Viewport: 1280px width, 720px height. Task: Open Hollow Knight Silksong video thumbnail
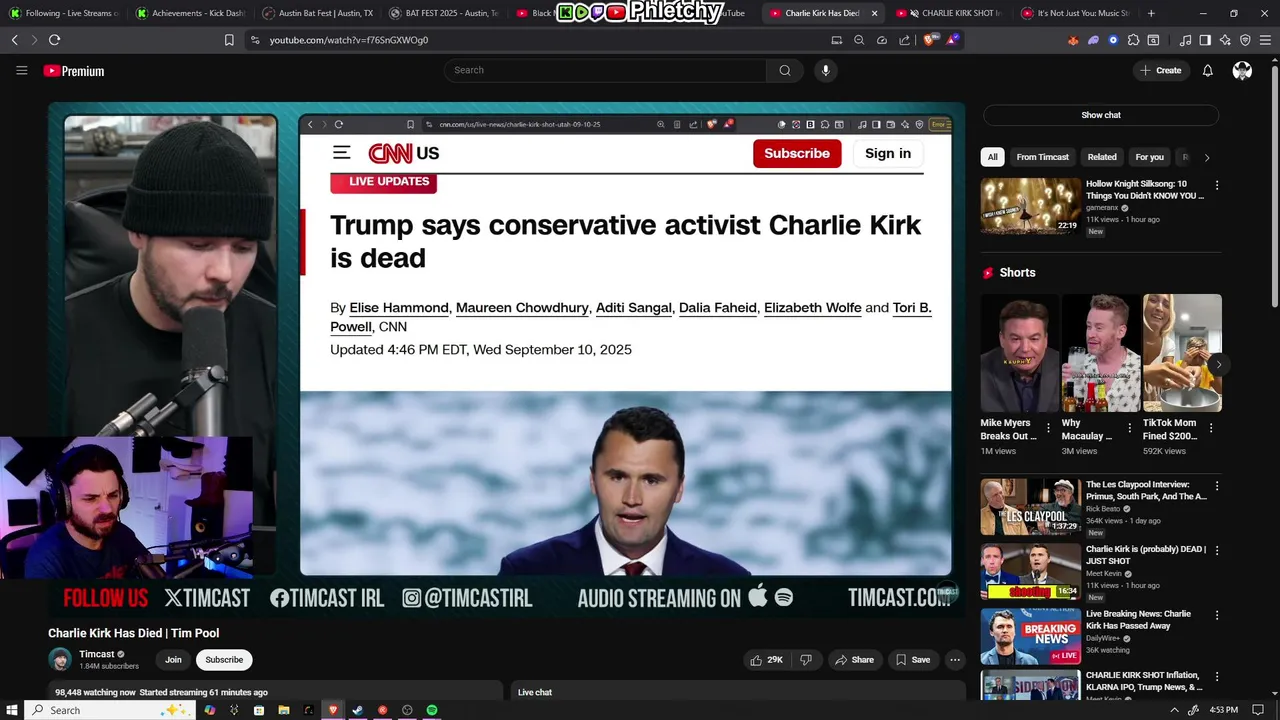(x=1031, y=206)
